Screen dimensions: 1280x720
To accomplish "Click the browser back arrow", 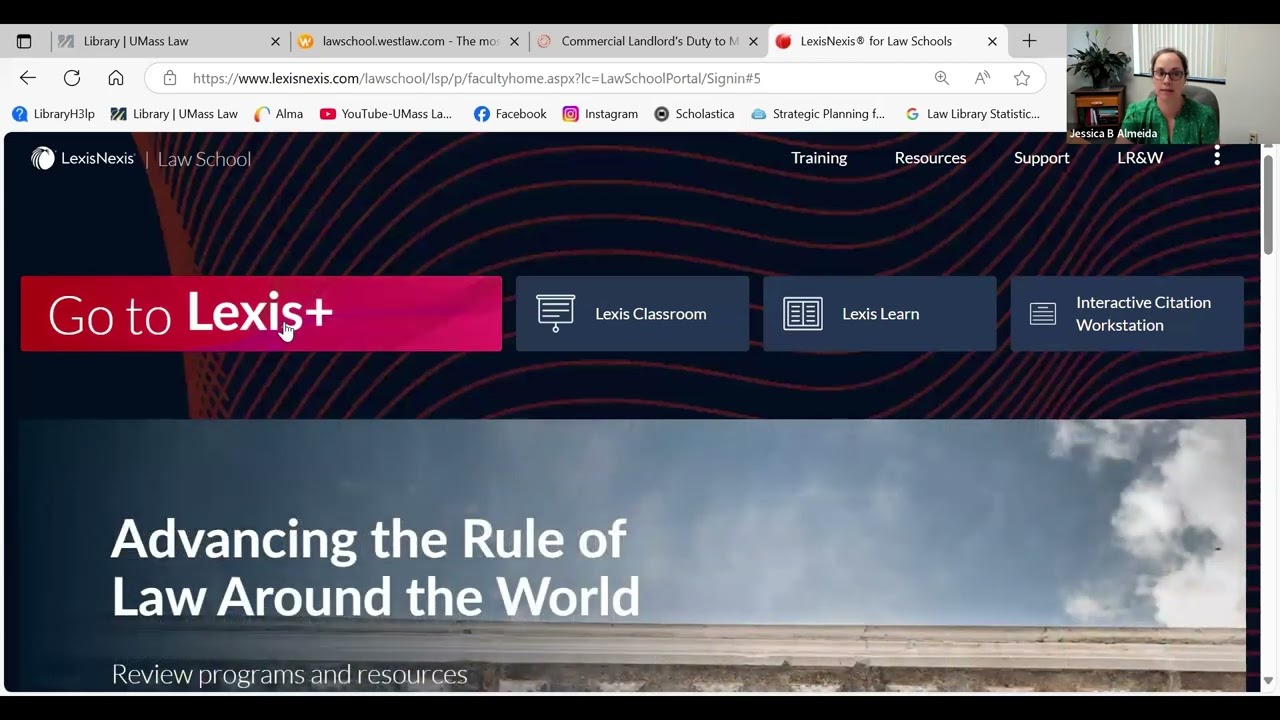I will click(28, 78).
